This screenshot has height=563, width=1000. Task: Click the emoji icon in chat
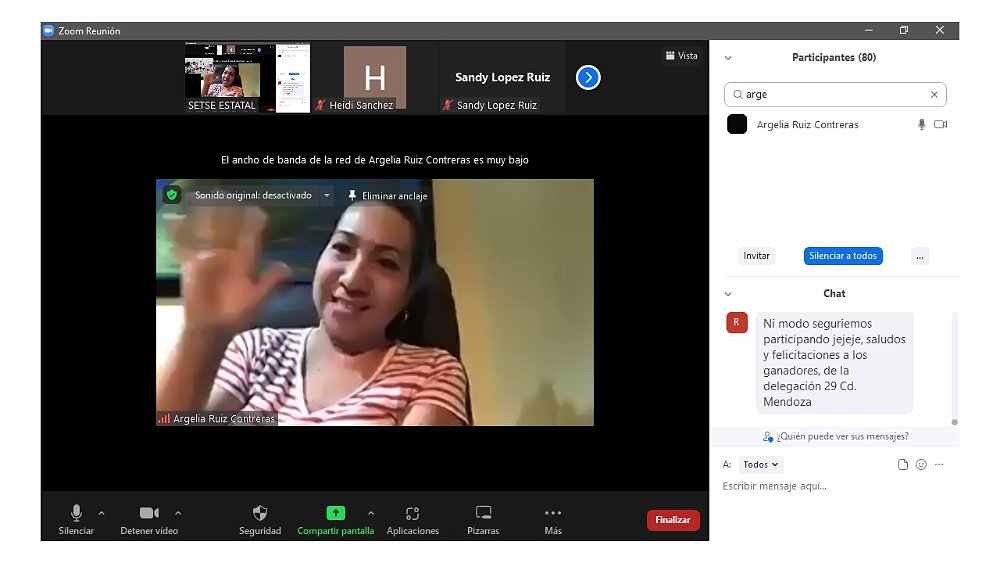921,465
